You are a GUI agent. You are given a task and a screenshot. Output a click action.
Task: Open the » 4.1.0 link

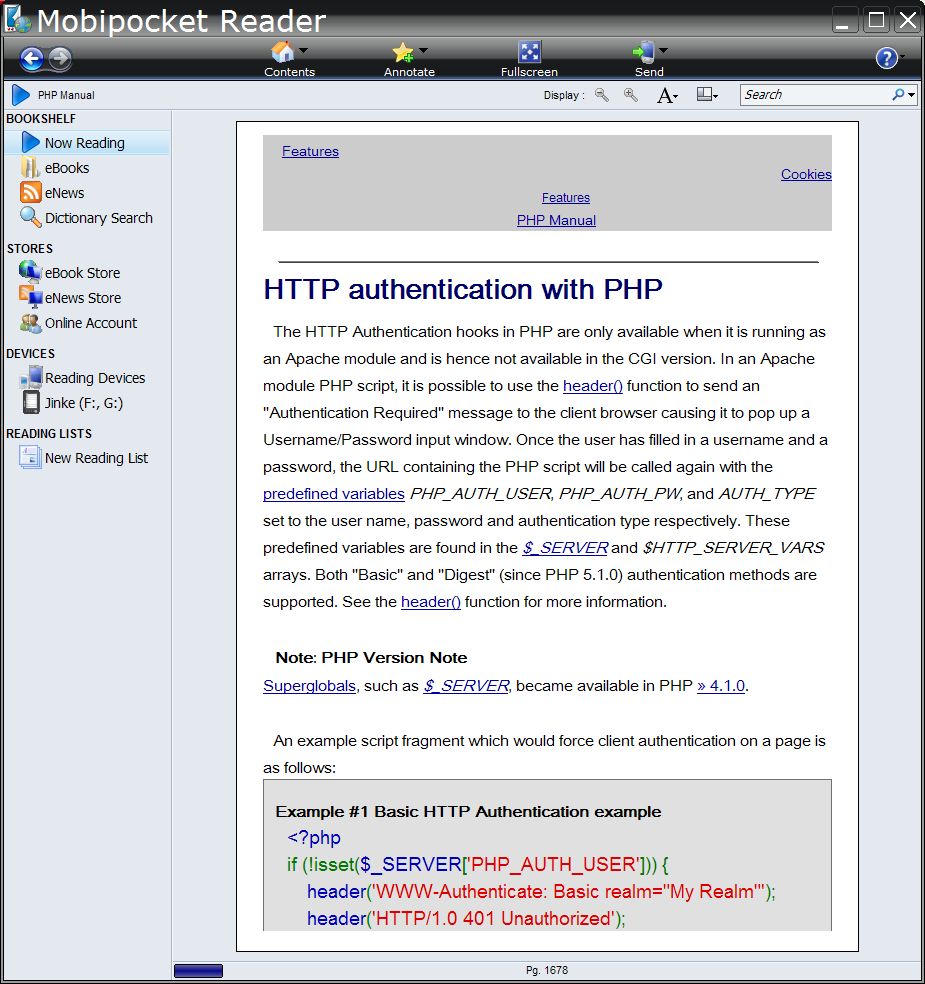point(721,686)
